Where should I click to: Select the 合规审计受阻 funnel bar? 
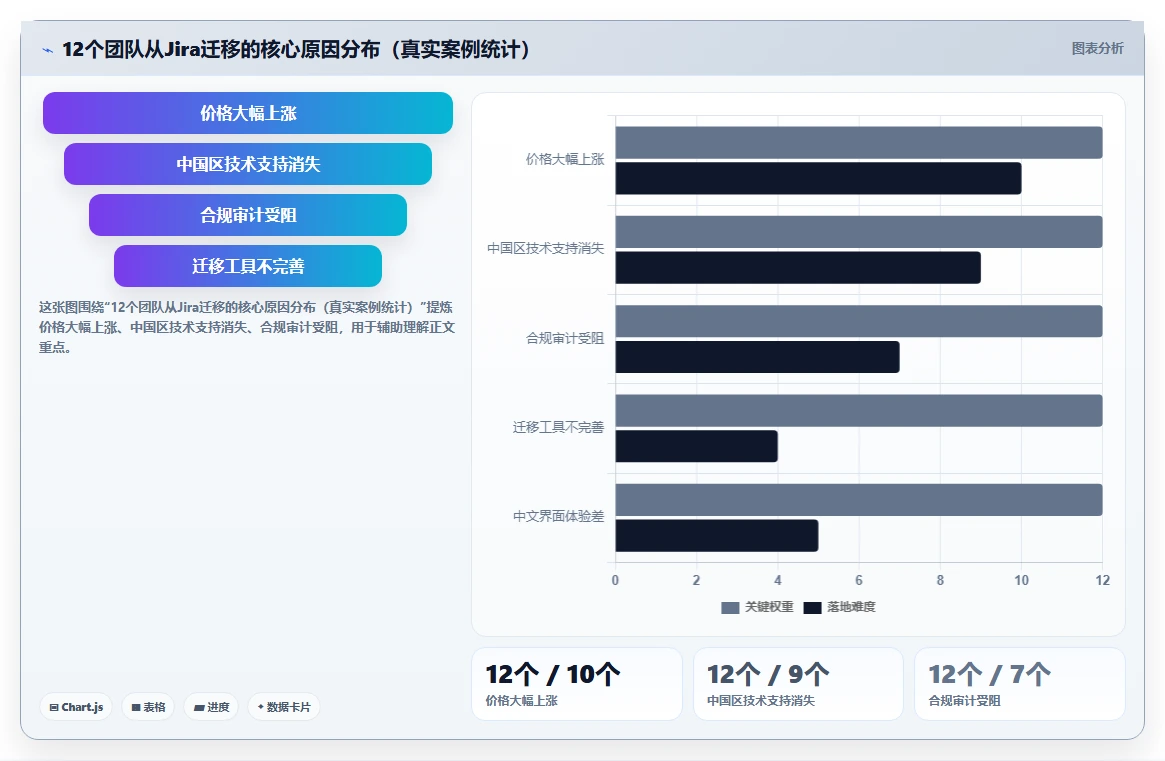(247, 215)
